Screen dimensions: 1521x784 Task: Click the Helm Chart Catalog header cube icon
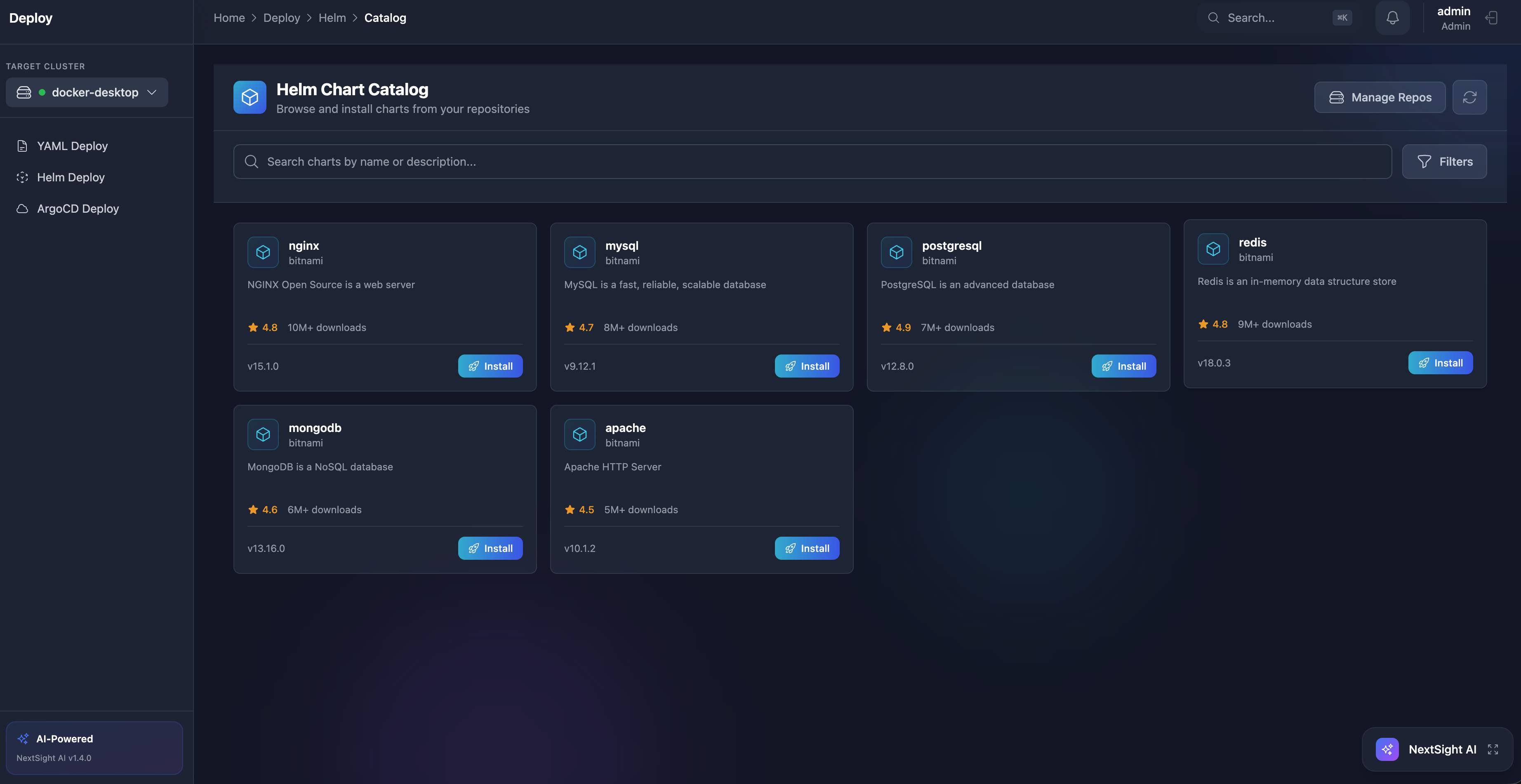(250, 97)
